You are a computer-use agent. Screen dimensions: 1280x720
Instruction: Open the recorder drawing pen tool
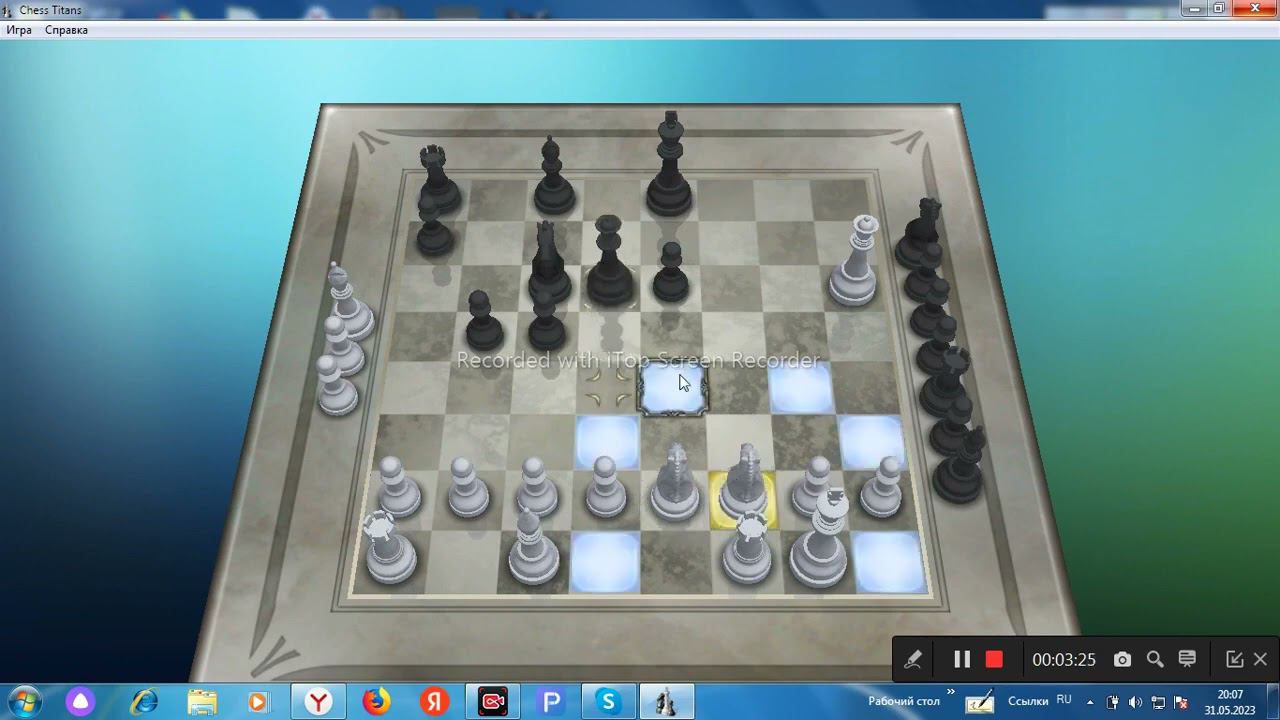tap(912, 659)
